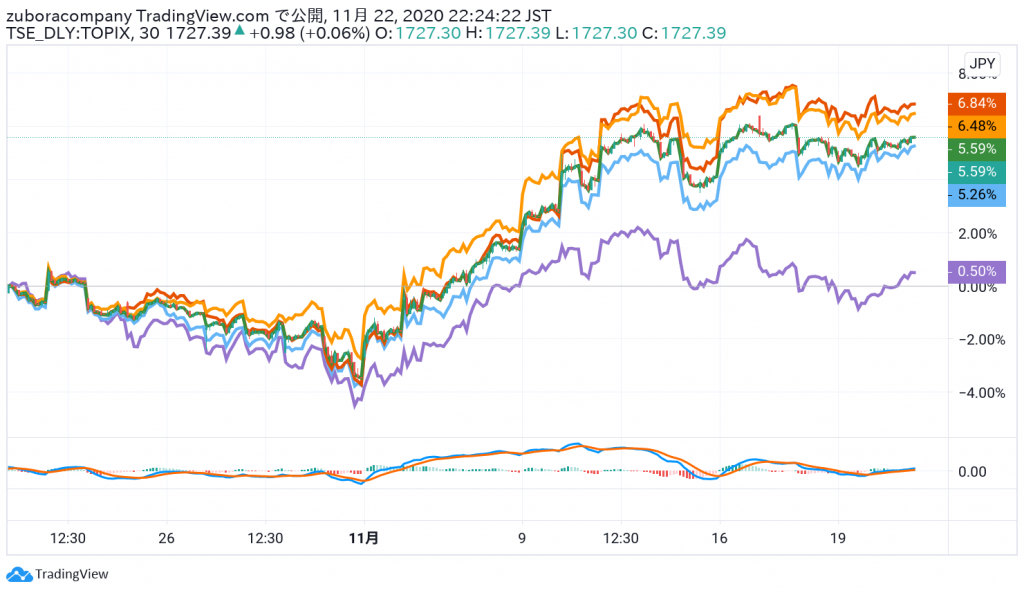Click the dark green 5.59% label
Screen dimensions: 1024x593
975,148
